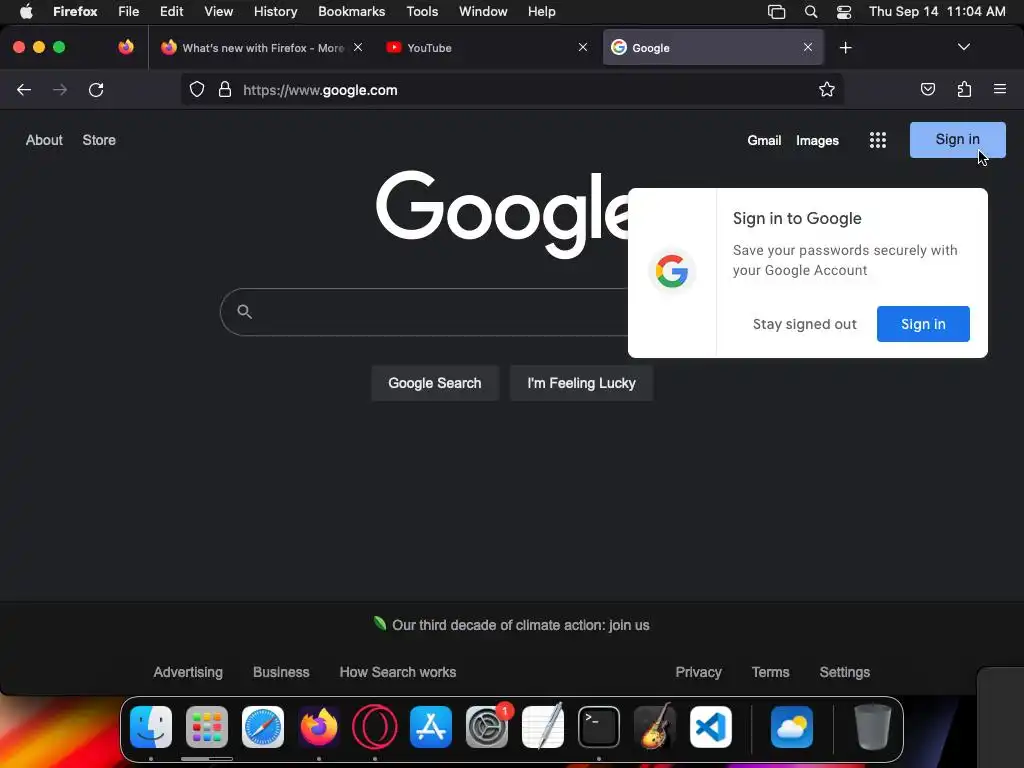Viewport: 1024px width, 768px height.
Task: Open Firefox View pinned tab
Action: 126,47
